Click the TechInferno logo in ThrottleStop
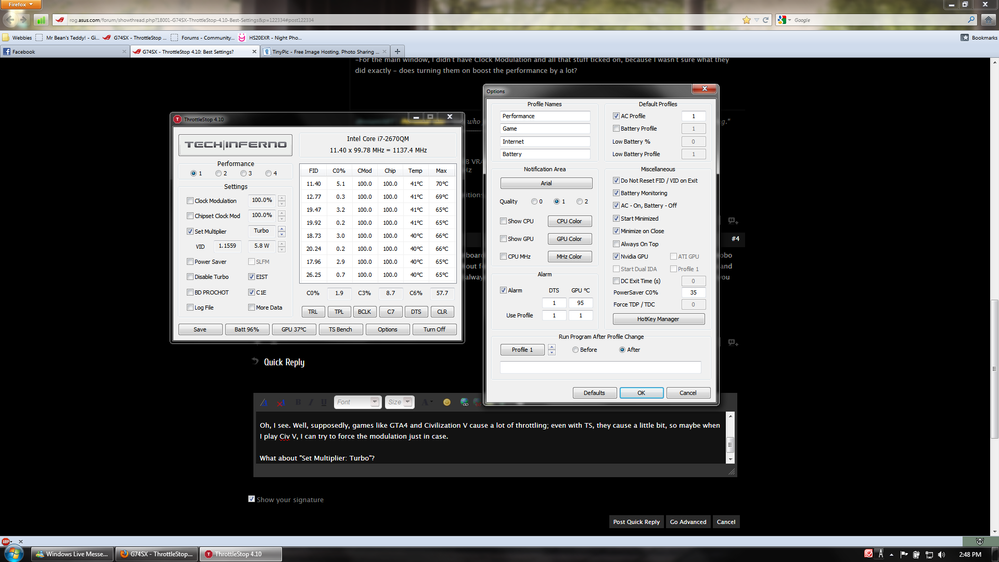This screenshot has height=562, width=999. 235,145
